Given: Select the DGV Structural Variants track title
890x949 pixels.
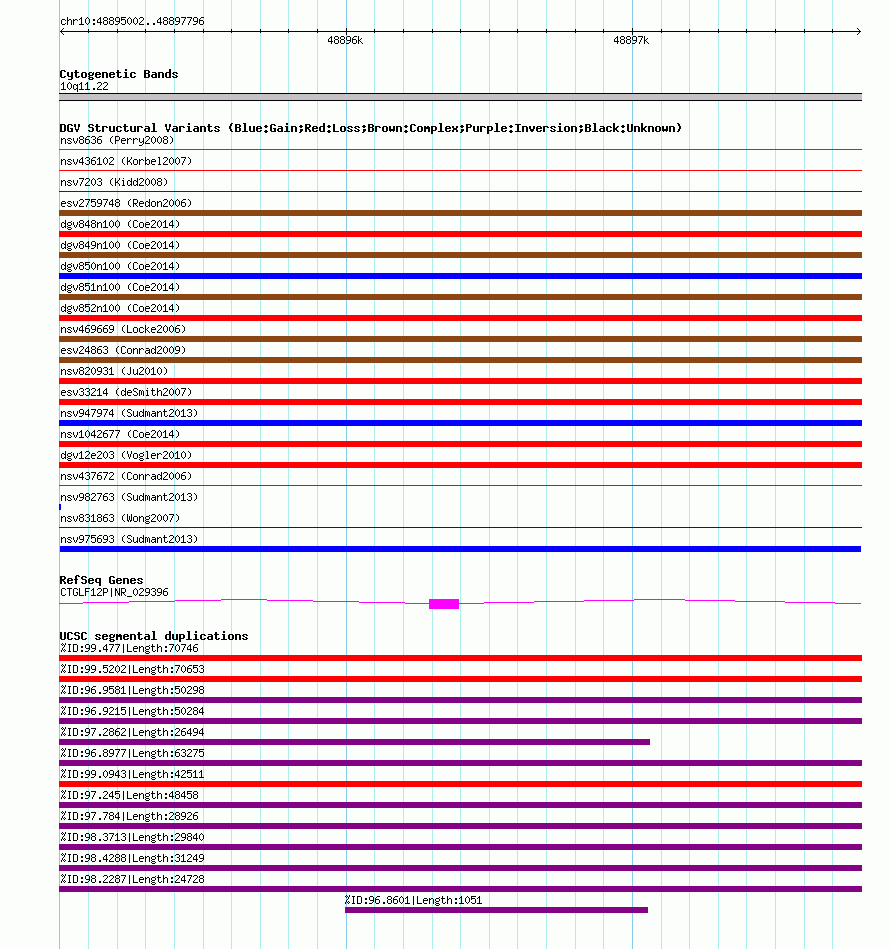Looking at the screenshot, I should coord(370,128).
